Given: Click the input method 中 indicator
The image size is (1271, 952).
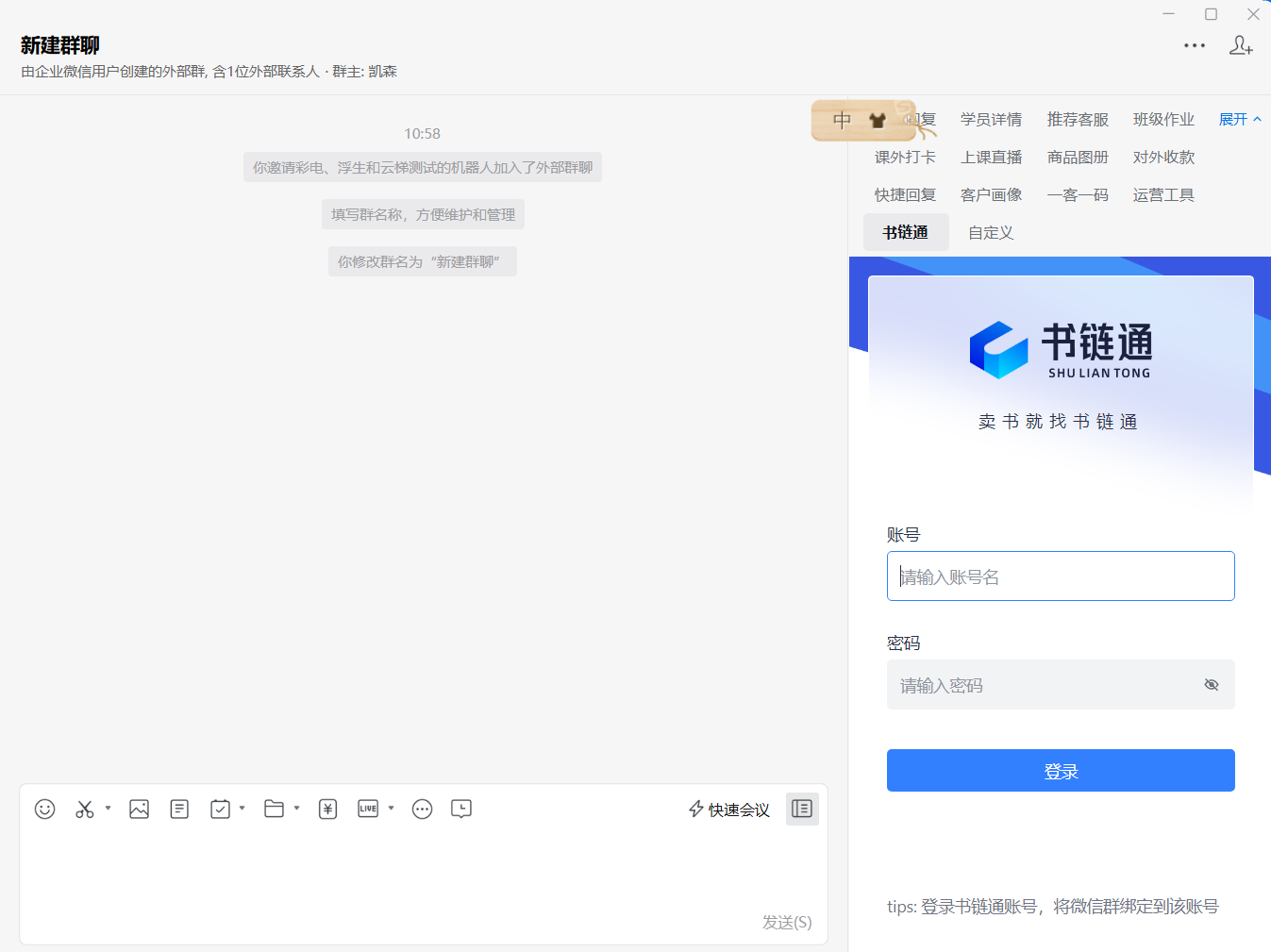Looking at the screenshot, I should point(843,120).
